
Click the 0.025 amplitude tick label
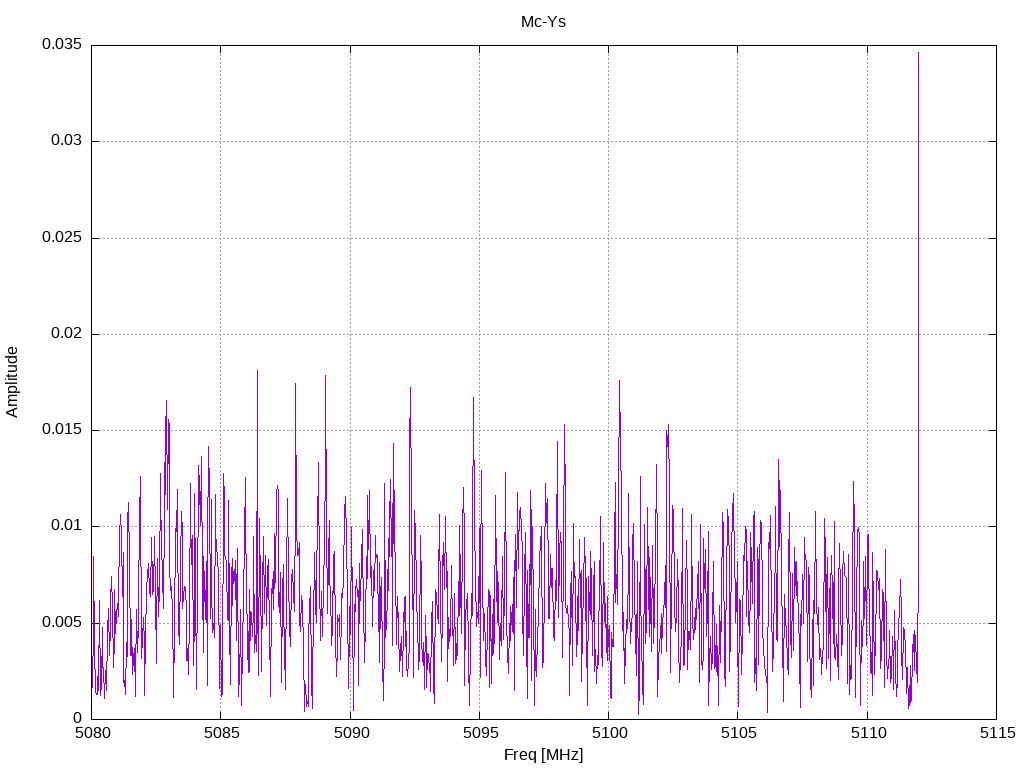61,238
